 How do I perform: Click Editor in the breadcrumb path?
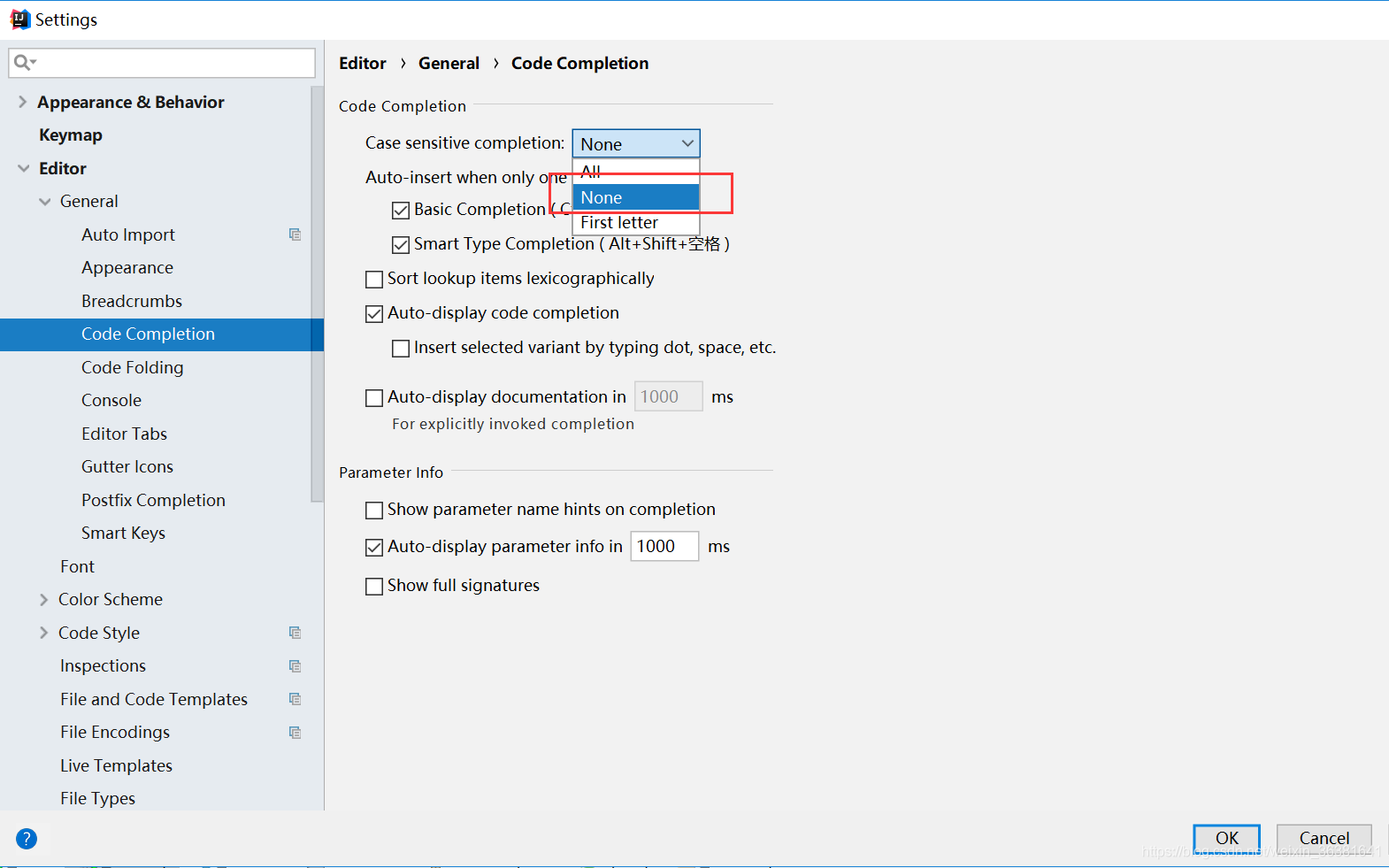pos(363,63)
